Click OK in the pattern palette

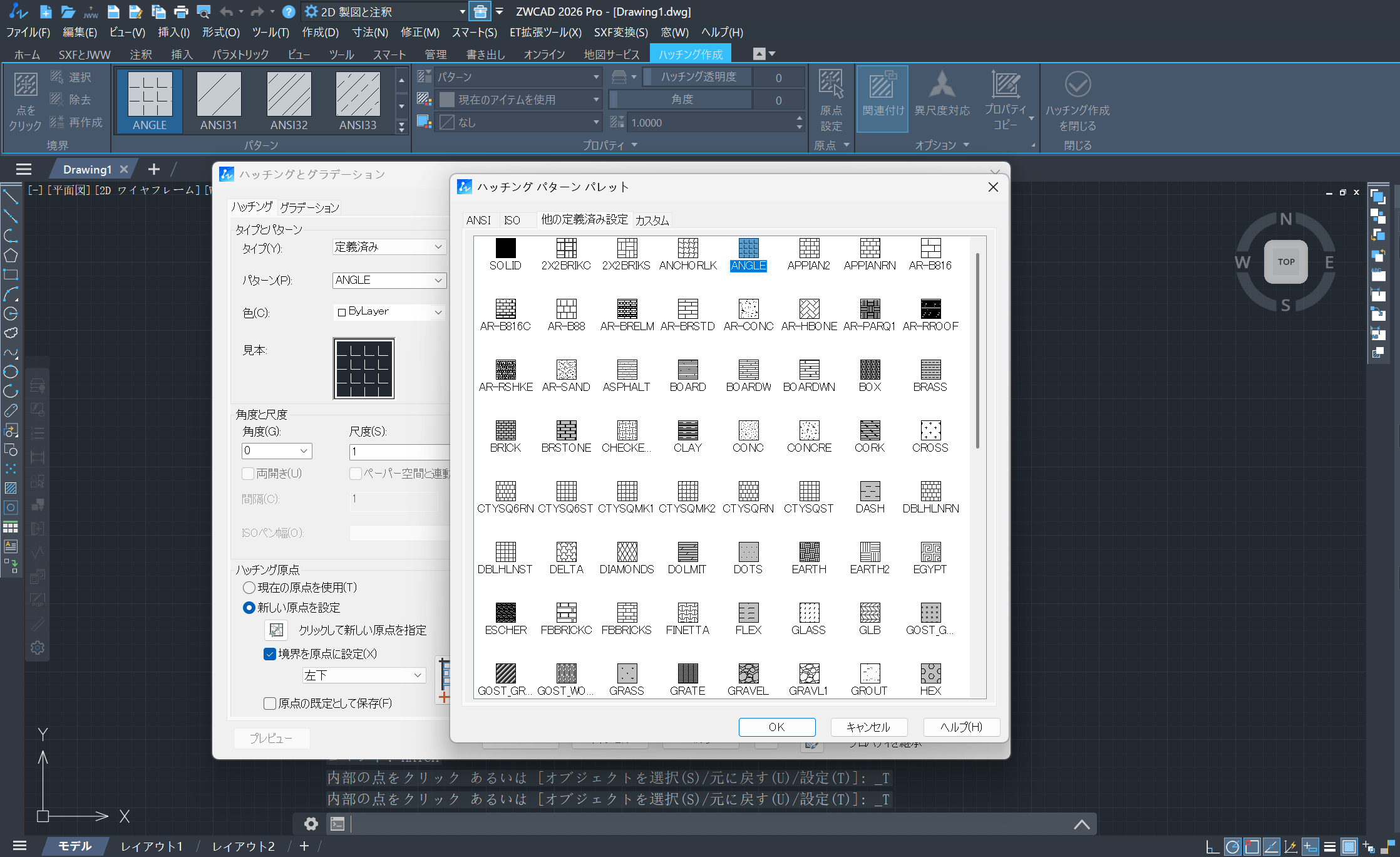point(776,727)
